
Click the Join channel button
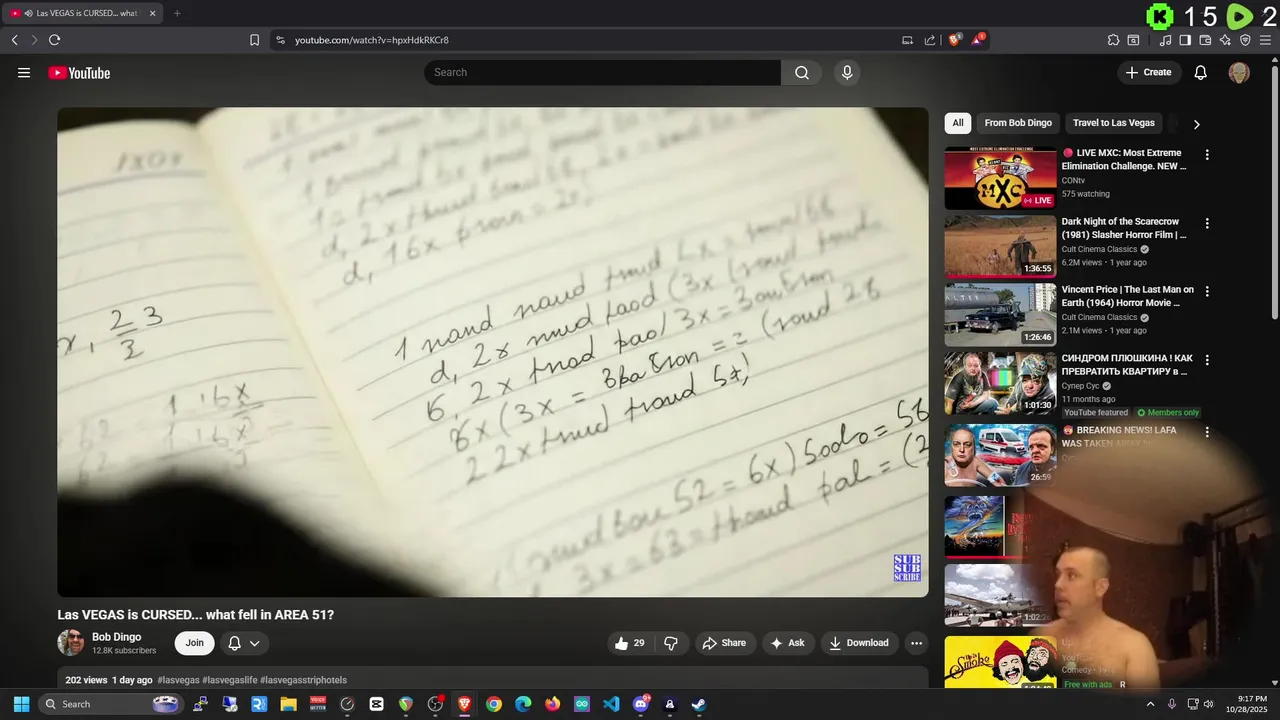coord(194,643)
